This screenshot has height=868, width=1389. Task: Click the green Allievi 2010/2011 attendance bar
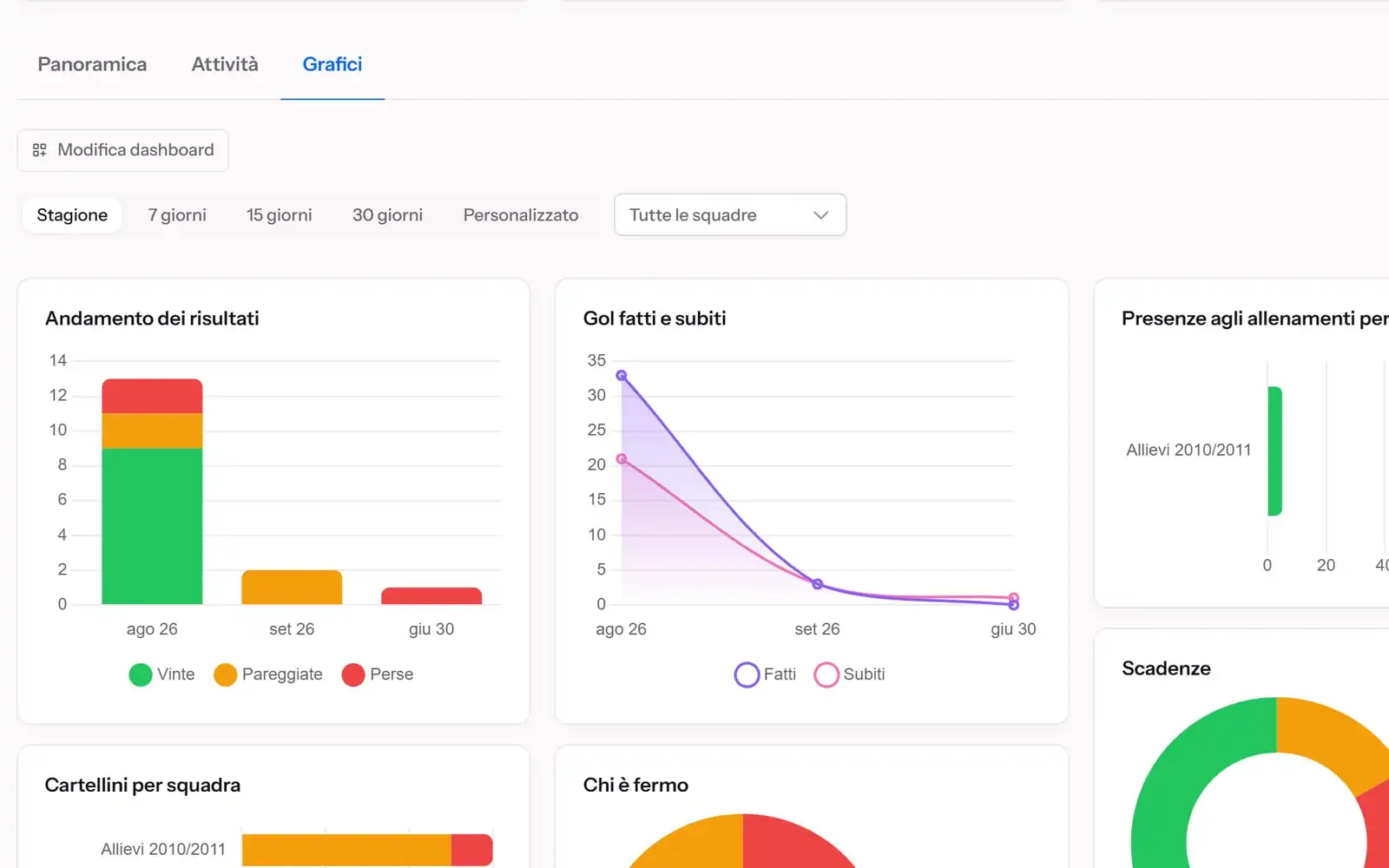[1274, 451]
